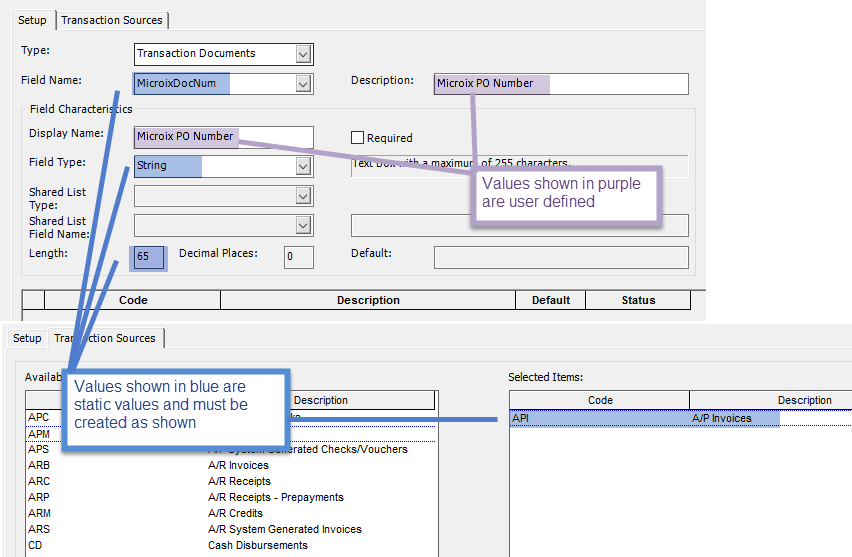The width and height of the screenshot is (852, 557).
Task: Toggle the Required checkbox
Action: (358, 138)
